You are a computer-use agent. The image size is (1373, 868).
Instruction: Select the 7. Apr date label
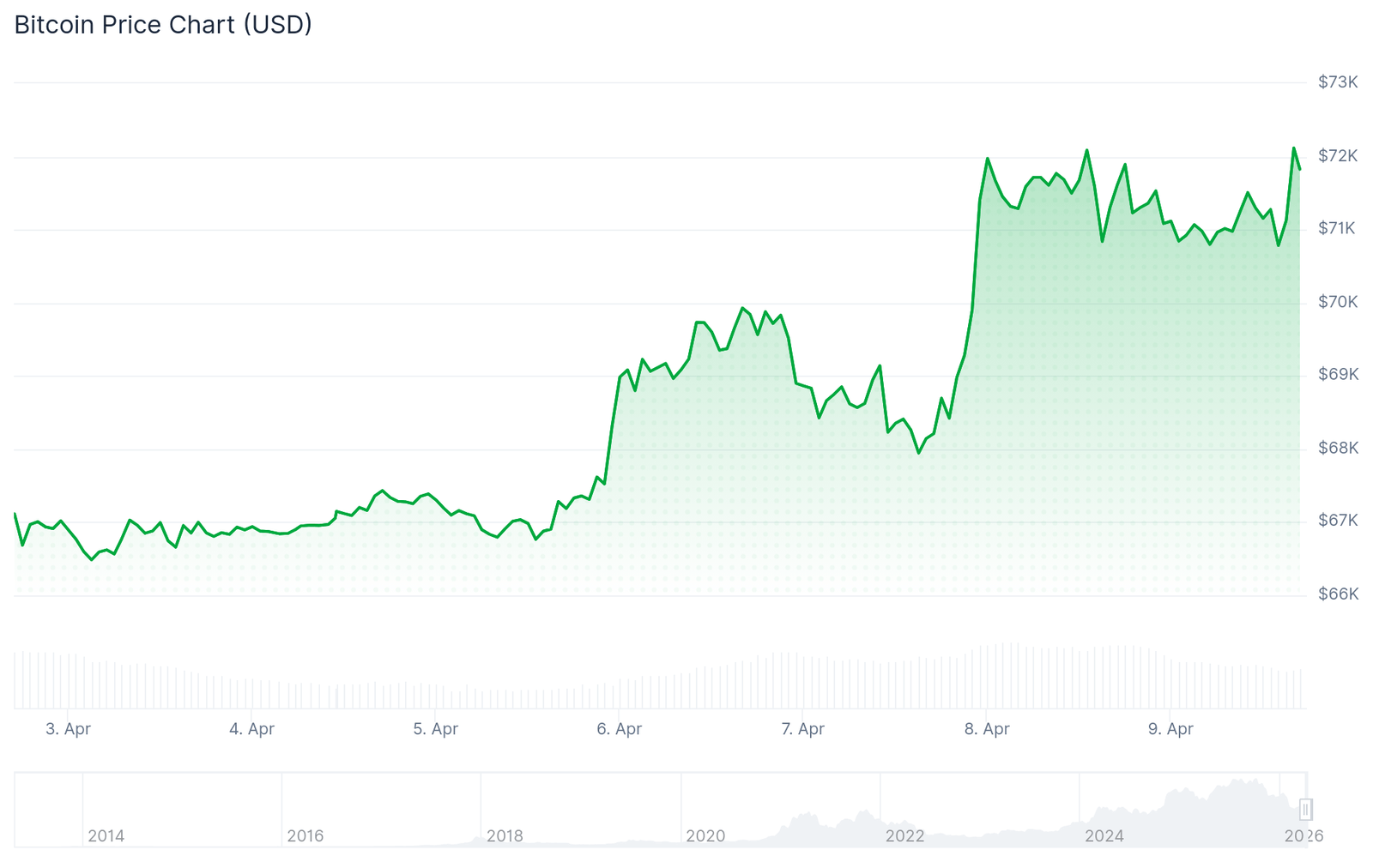802,729
